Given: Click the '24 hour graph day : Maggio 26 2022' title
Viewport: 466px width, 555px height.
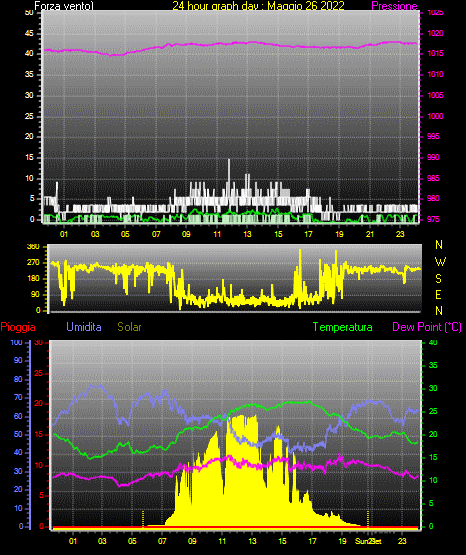Looking at the screenshot, I should point(258,6).
